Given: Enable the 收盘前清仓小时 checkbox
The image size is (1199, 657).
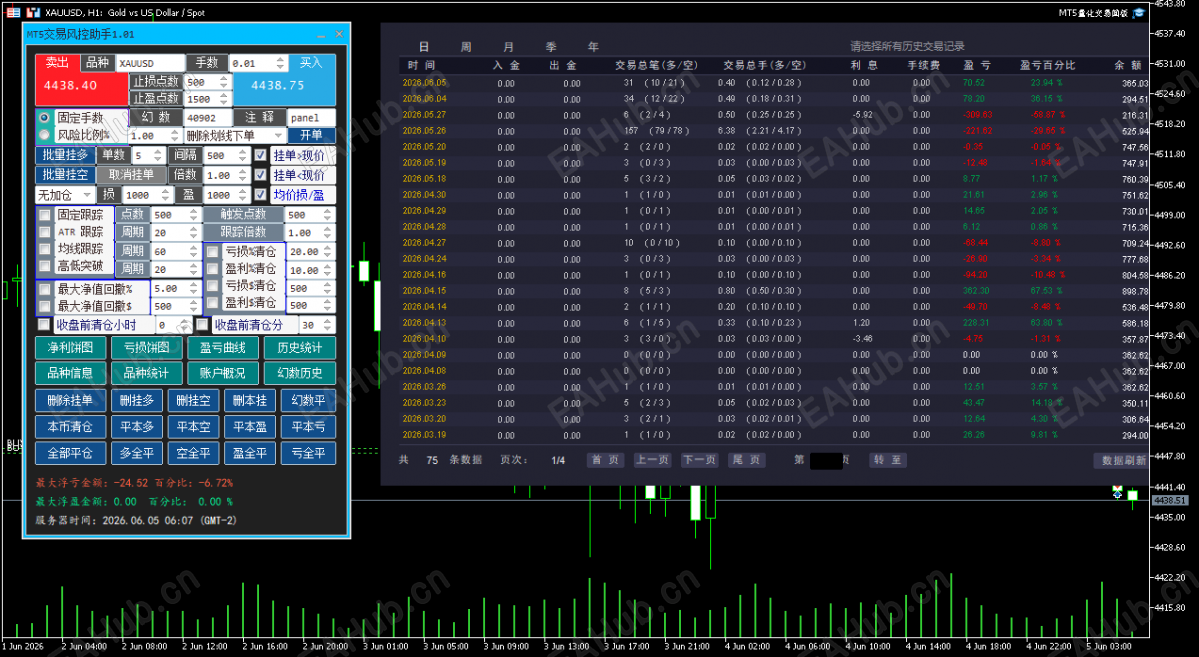Looking at the screenshot, I should 44,325.
